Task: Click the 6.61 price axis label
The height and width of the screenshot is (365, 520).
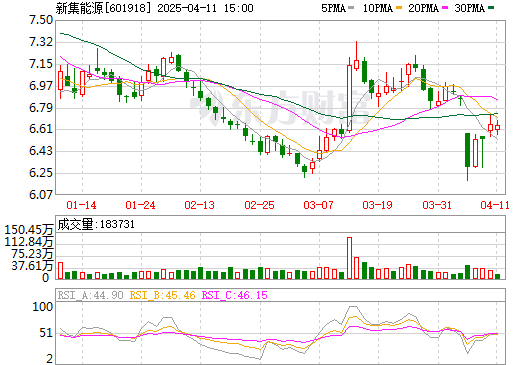Action: click(41, 129)
